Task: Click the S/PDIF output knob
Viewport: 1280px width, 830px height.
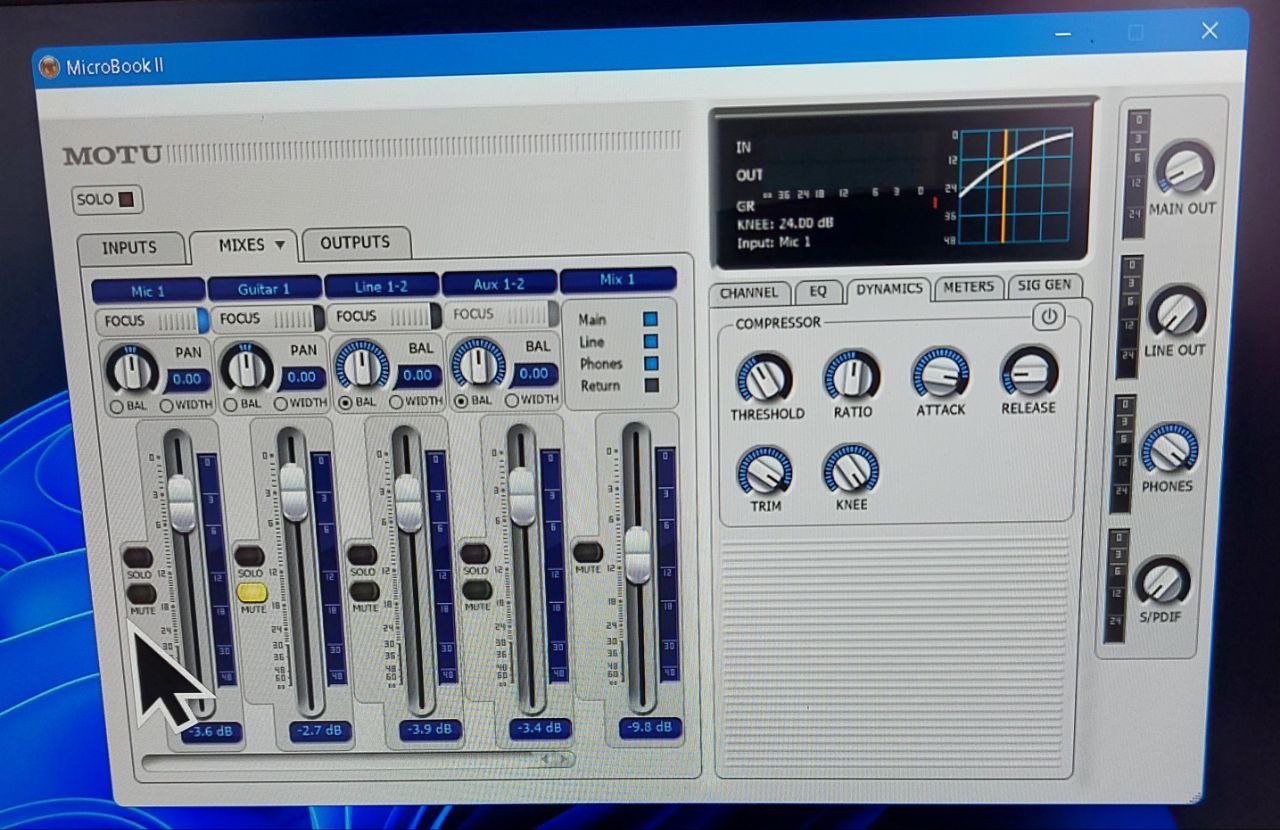Action: [1163, 582]
